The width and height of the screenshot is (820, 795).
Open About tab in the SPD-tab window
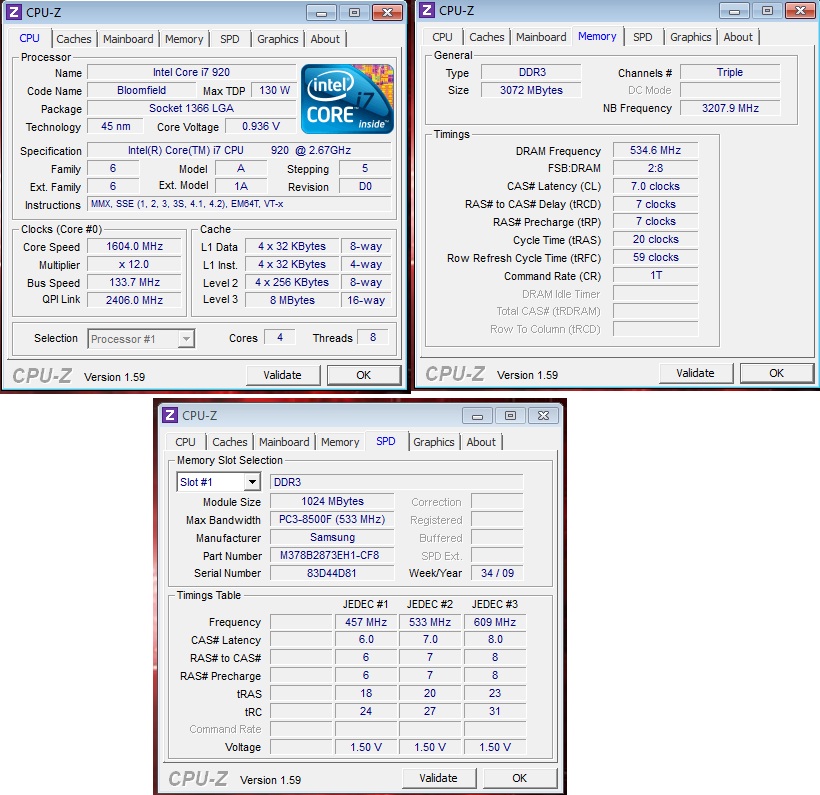(x=481, y=442)
